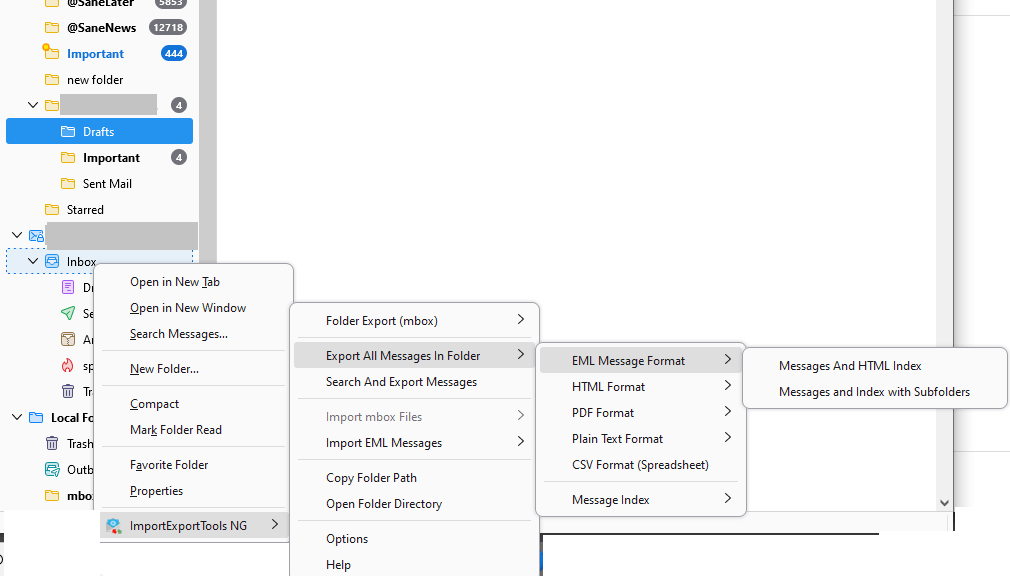Collapse the Local Folders tree
Viewport: 1010px width, 578px height.
click(x=17, y=417)
